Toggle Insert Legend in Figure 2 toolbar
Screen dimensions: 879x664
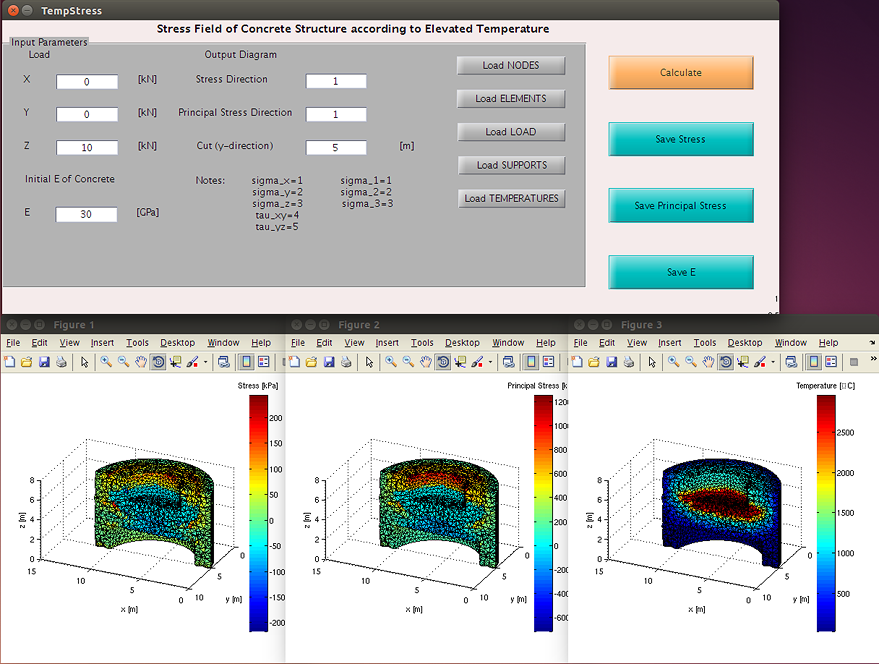pyautogui.click(x=548, y=362)
